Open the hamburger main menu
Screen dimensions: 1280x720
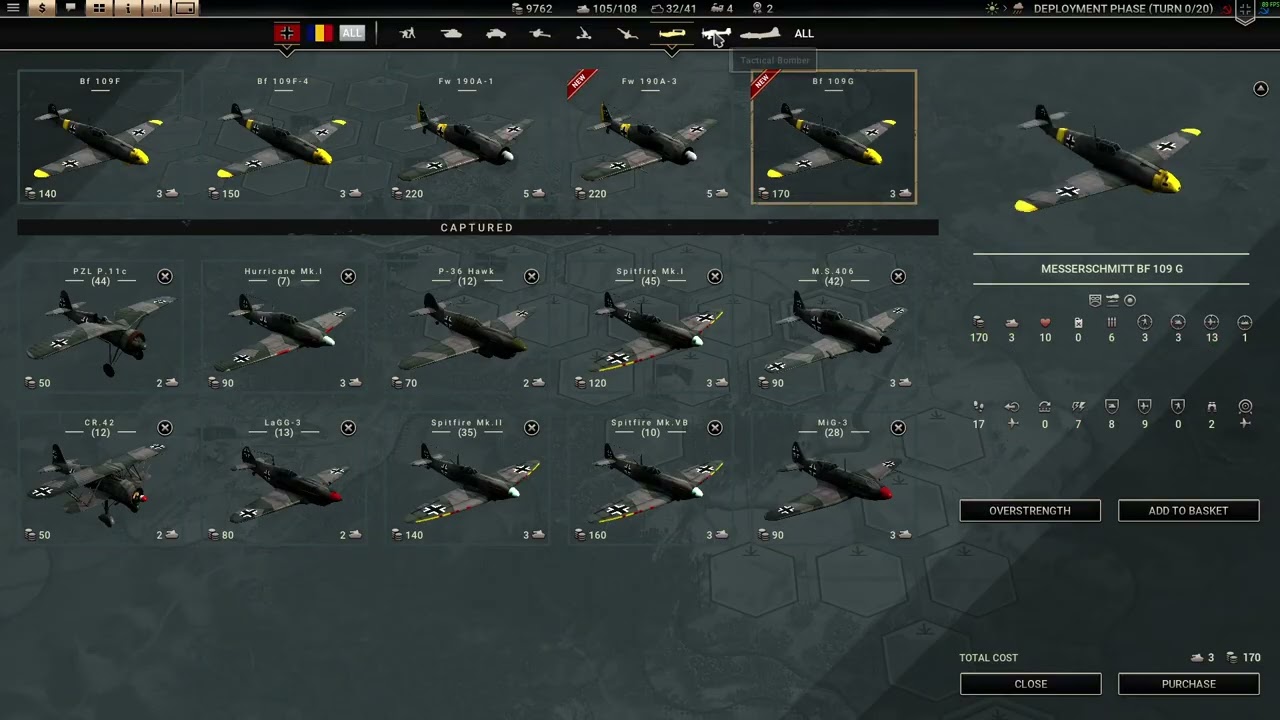[x=13, y=8]
